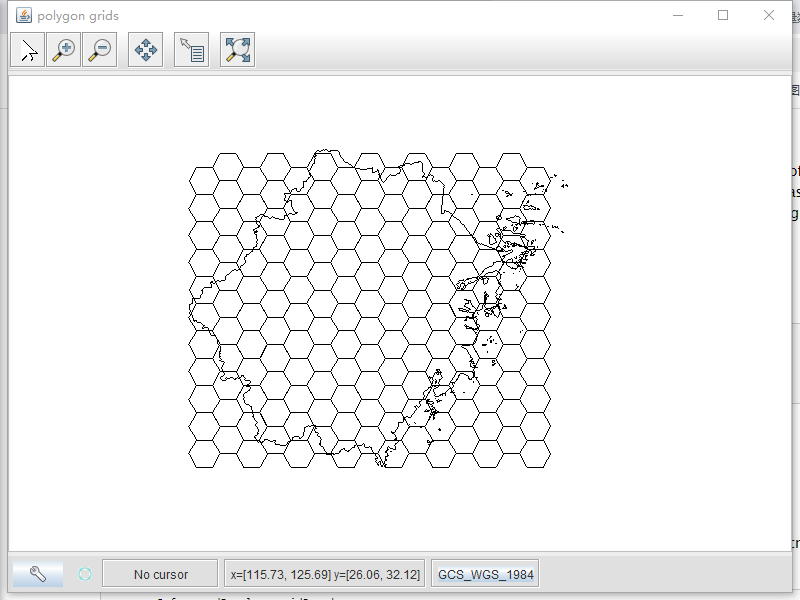
Task: Open the Identify attributes tool
Action: point(190,48)
